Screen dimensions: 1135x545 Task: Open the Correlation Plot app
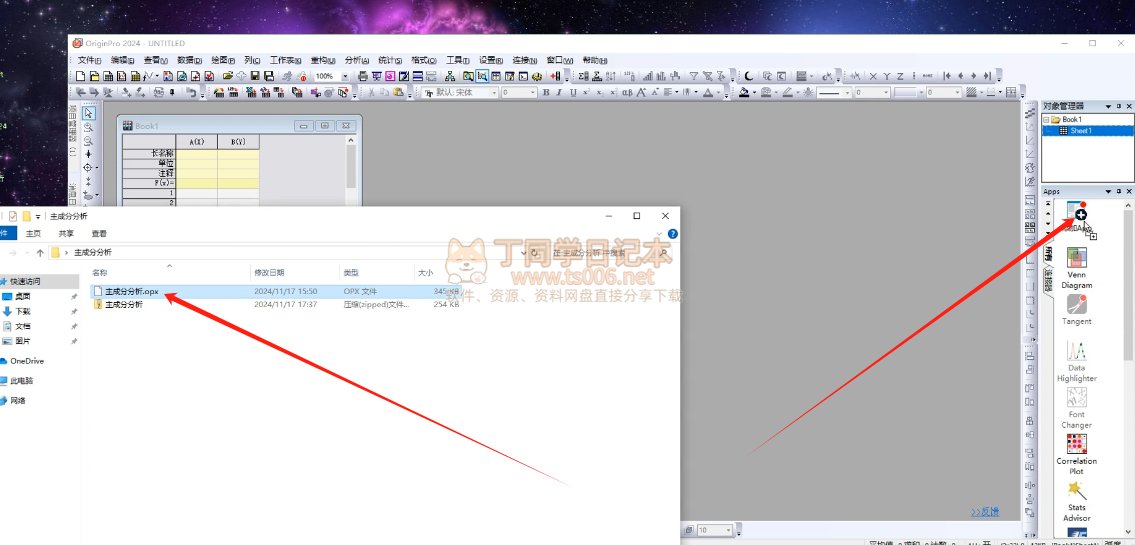(x=1076, y=455)
